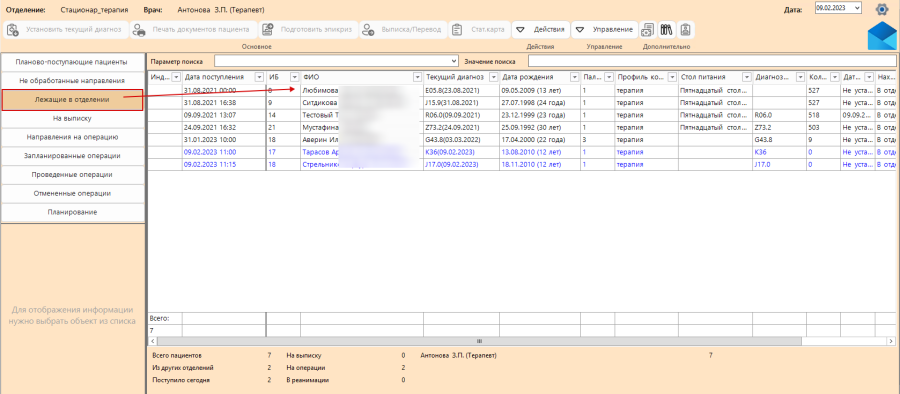Open filter arrow of Пал... column
900x394 pixels.
point(608,77)
